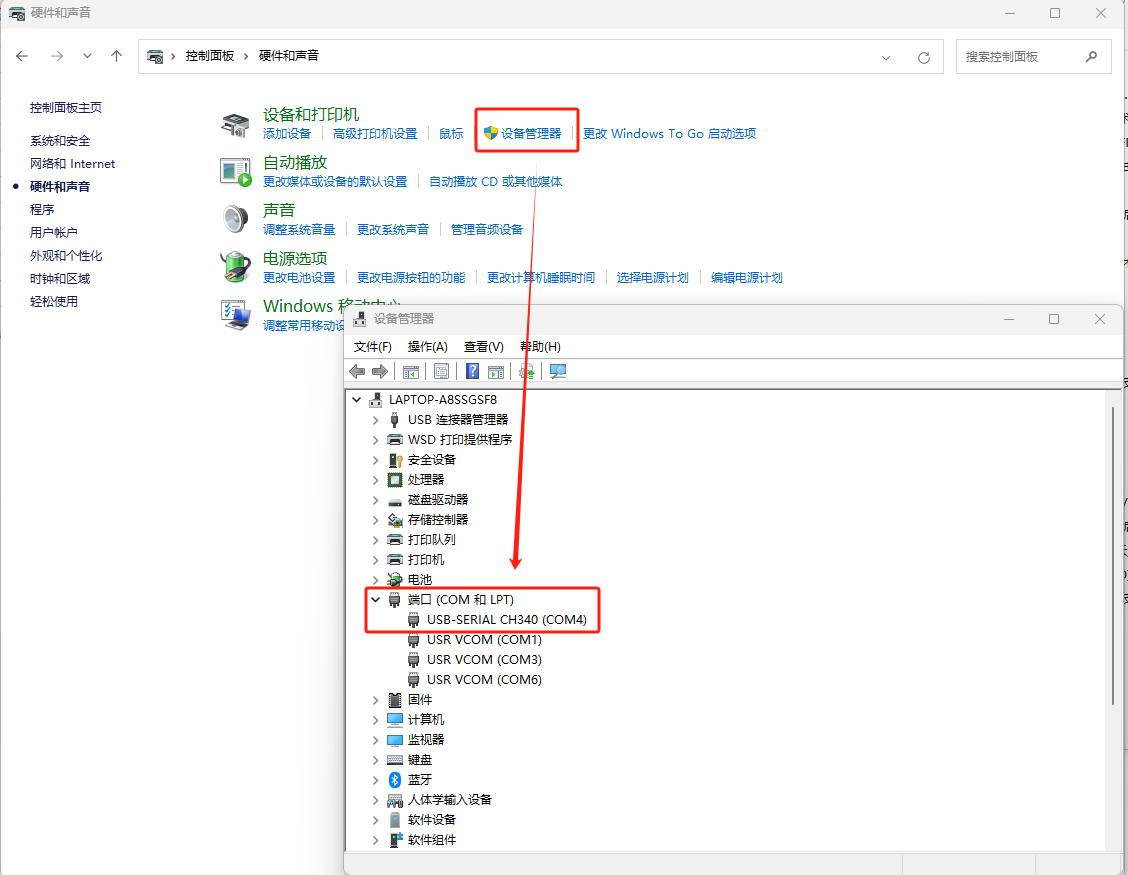Screen dimensions: 1128x875
Task: Open recent locations dropdown next to forward arrow
Action: [87, 55]
